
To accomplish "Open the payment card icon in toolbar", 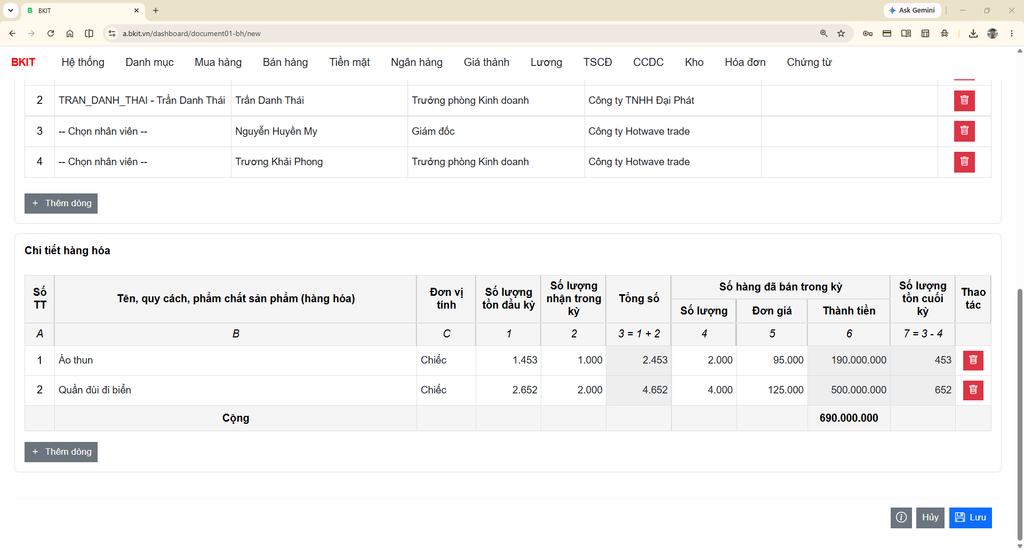I will (887, 33).
